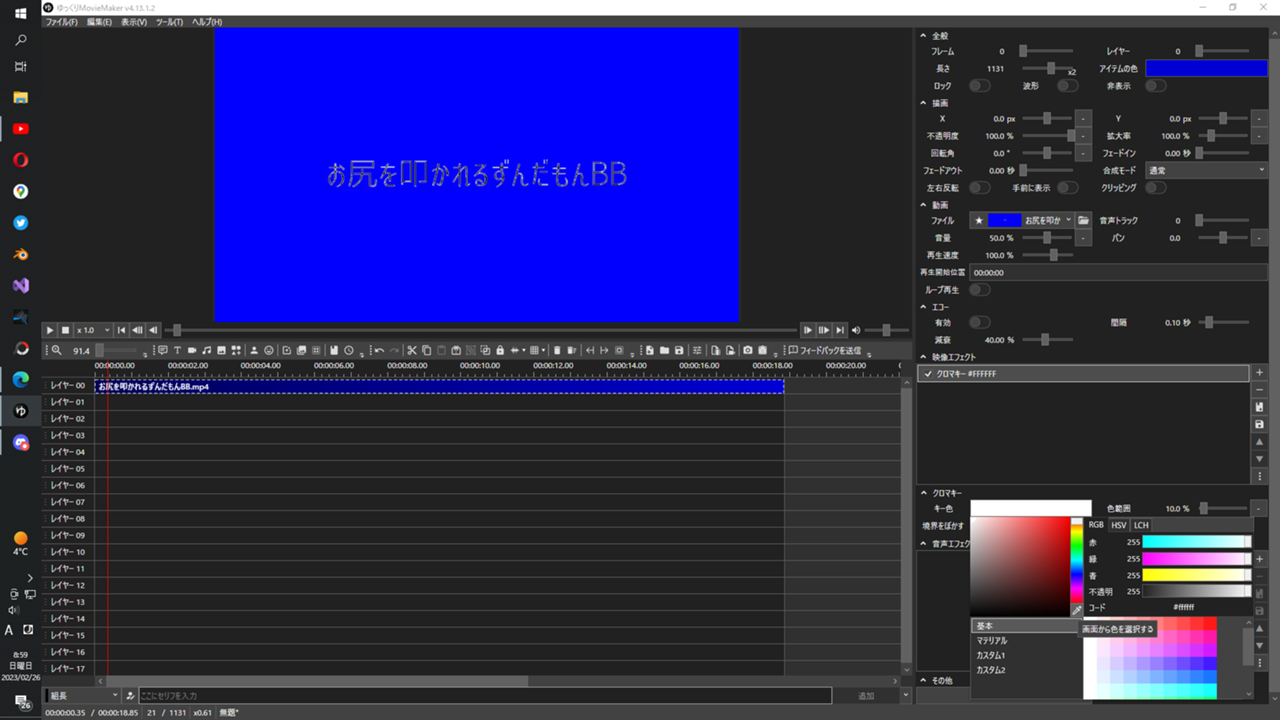The height and width of the screenshot is (720, 1280).
Task: Click the eyedropper to pick screen color
Action: pos(1077,610)
